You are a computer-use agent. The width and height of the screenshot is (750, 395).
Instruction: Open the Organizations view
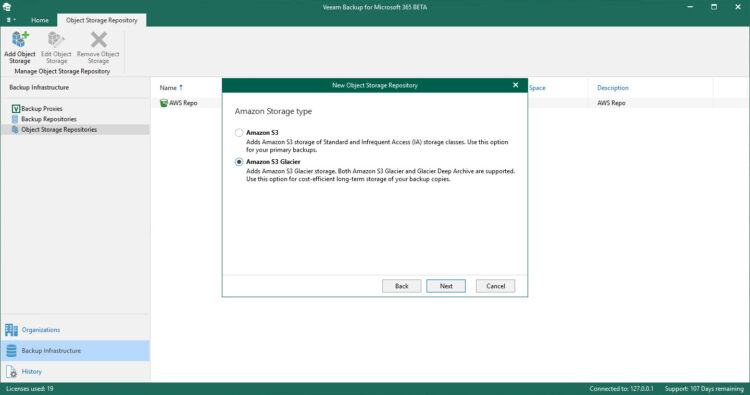pyautogui.click(x=75, y=329)
